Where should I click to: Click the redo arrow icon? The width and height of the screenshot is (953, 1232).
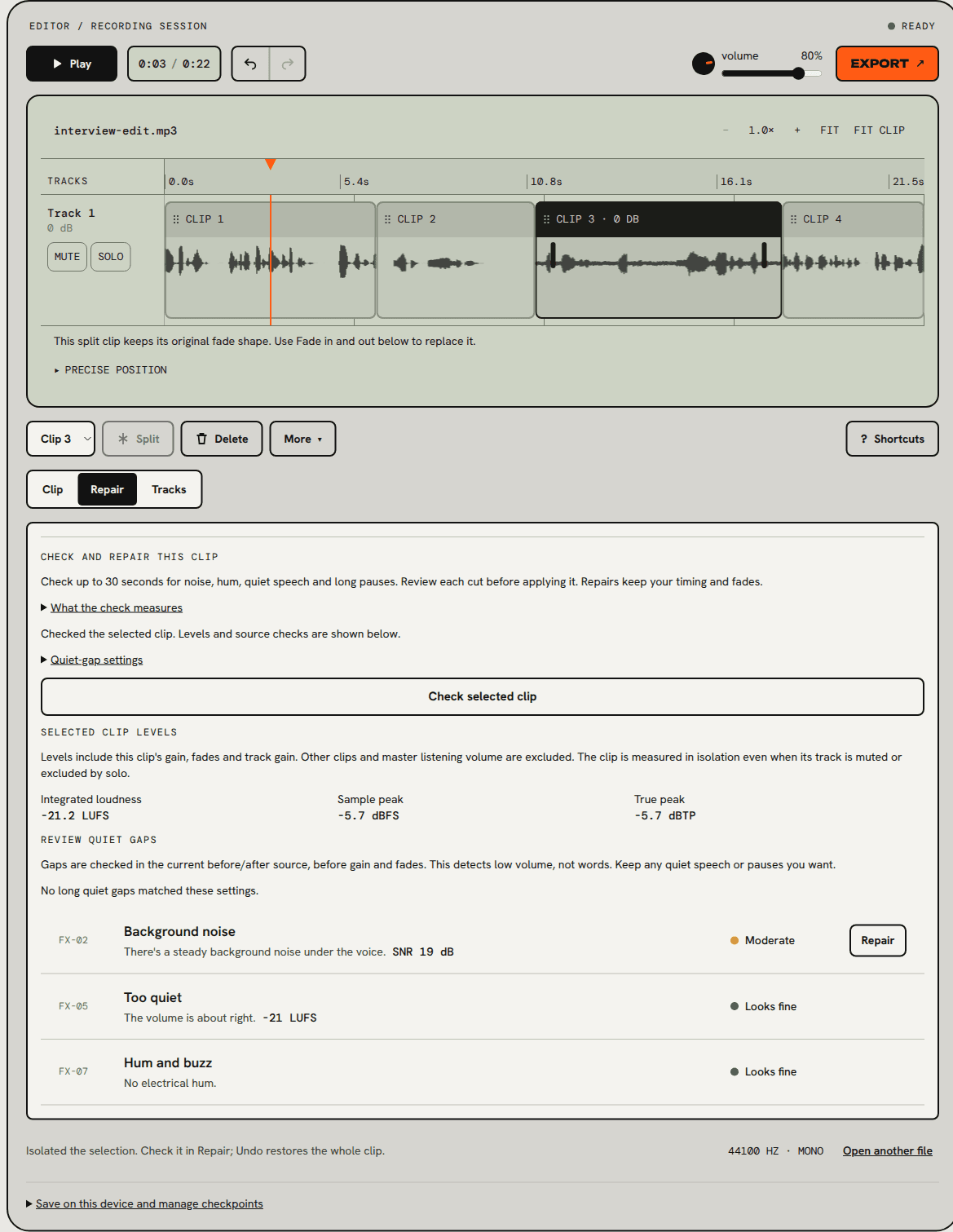[287, 64]
